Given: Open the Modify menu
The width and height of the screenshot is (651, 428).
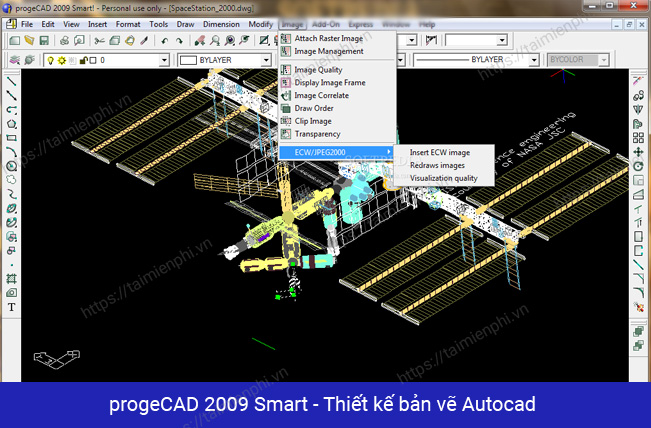Looking at the screenshot, I should [x=261, y=24].
